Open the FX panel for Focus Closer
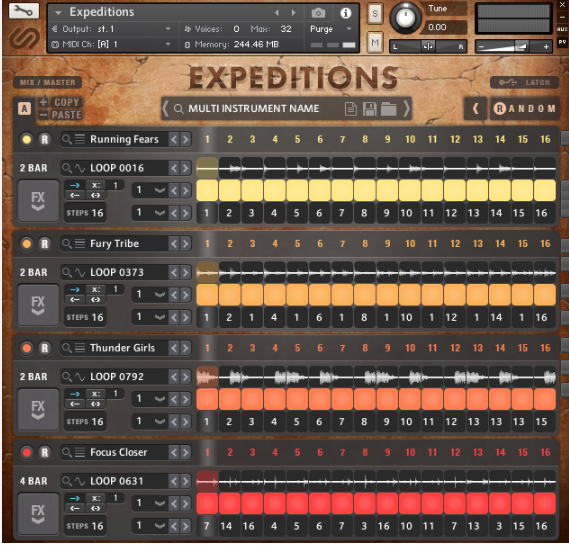Image resolution: width=569 pixels, height=554 pixels. (x=38, y=514)
